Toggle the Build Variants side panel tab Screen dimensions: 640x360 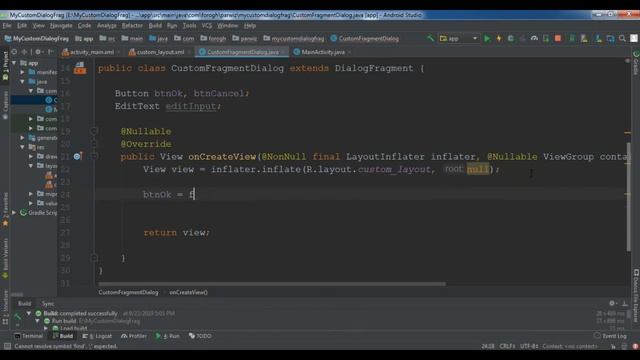click(x=5, y=259)
